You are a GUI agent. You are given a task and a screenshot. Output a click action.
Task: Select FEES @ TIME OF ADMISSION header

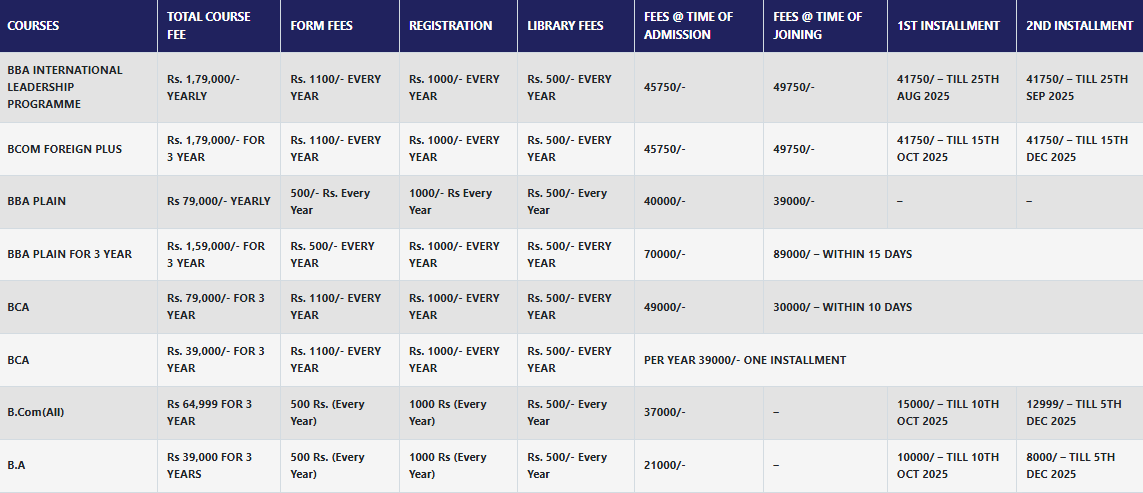point(699,26)
